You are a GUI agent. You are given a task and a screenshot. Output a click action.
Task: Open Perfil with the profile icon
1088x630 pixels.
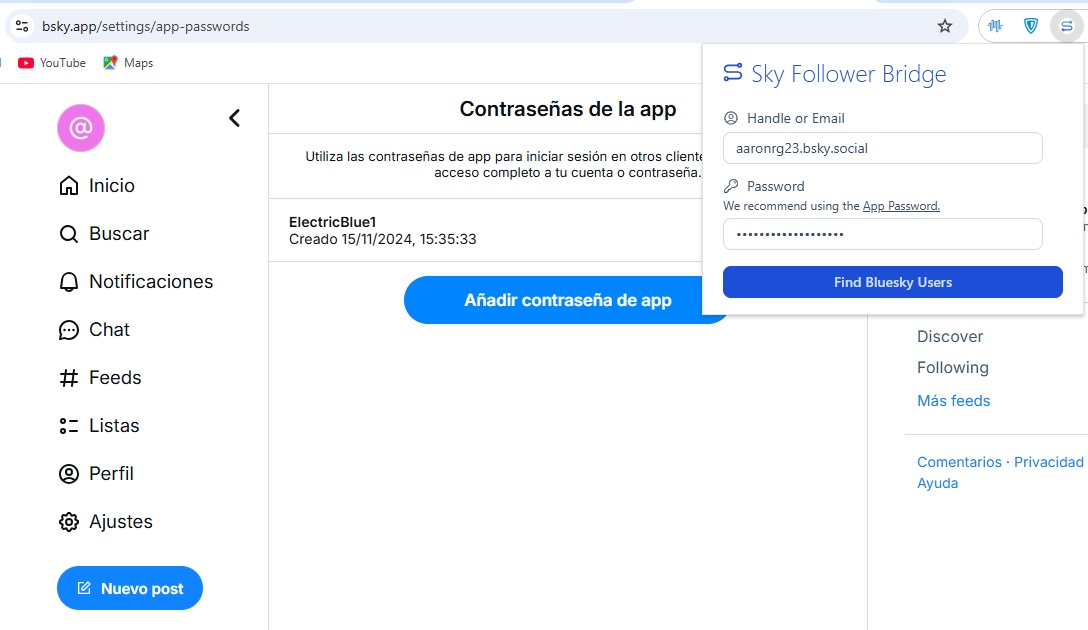pyautogui.click(x=68, y=473)
